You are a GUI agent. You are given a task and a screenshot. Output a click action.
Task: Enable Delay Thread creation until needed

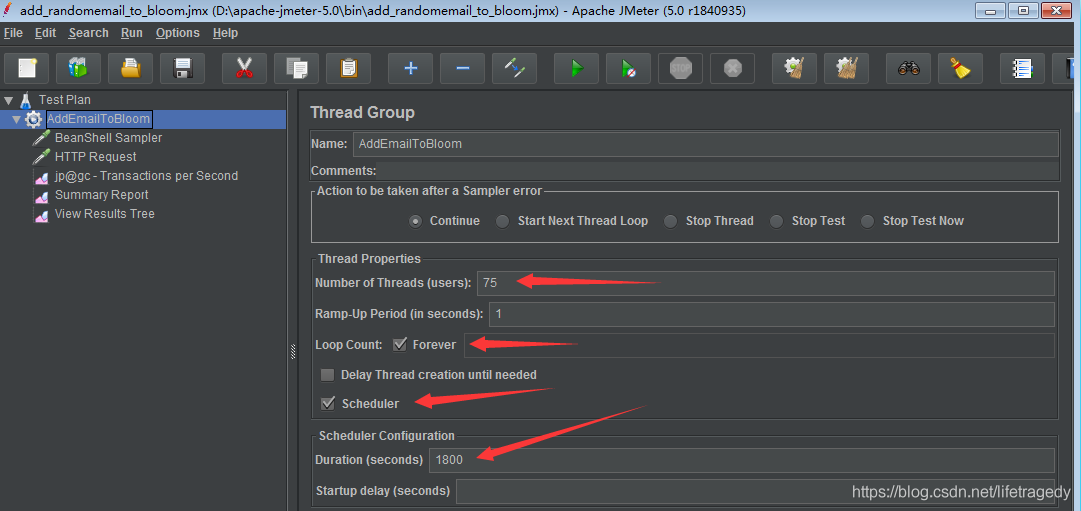coord(327,375)
